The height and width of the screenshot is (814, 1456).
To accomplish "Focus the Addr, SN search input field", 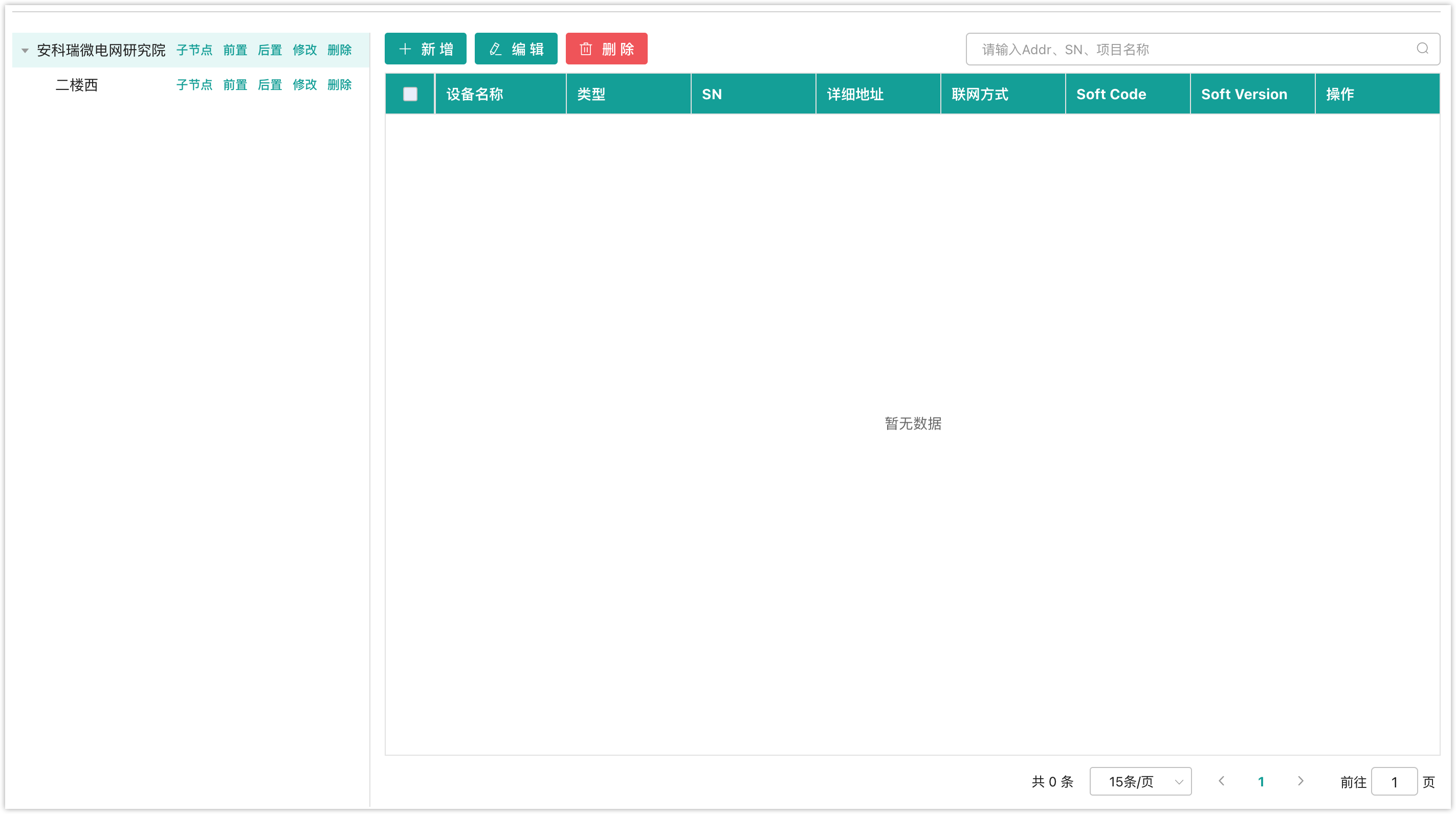I will click(1203, 49).
